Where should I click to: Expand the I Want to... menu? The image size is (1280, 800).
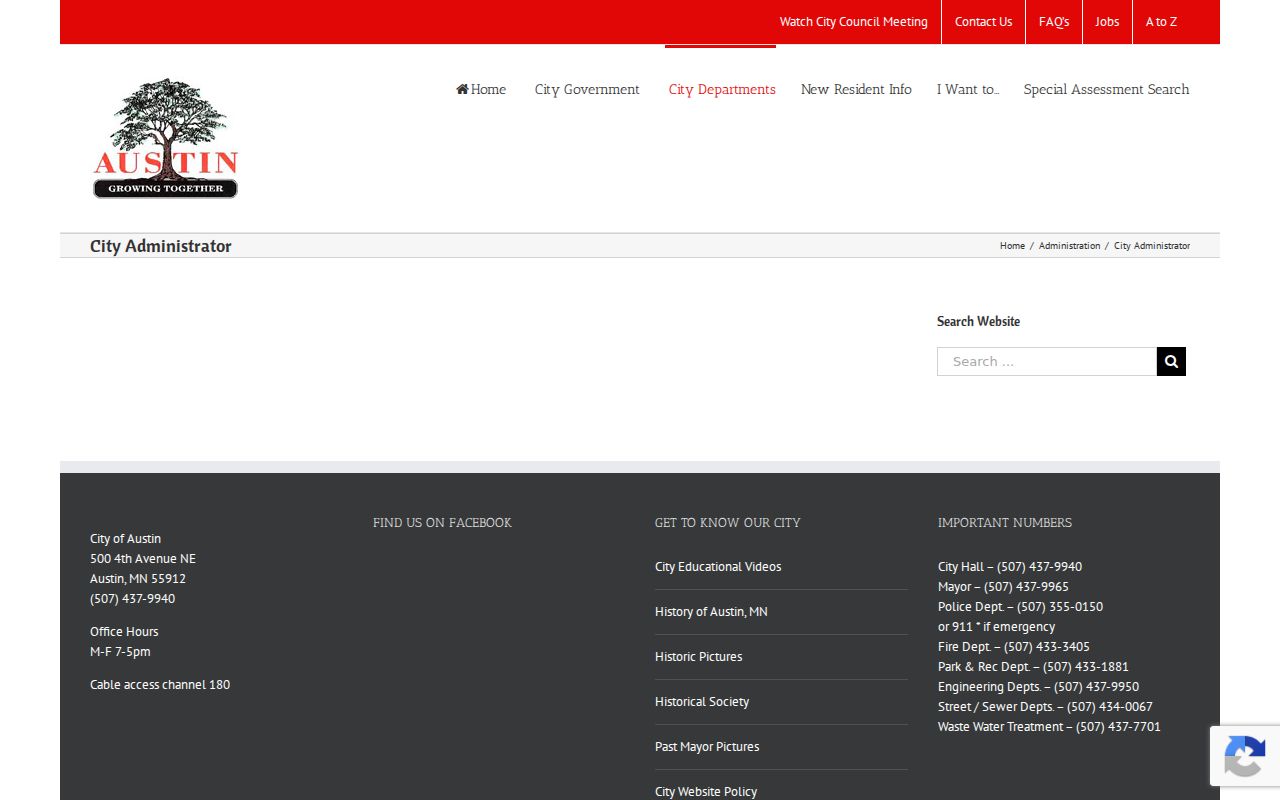point(968,89)
